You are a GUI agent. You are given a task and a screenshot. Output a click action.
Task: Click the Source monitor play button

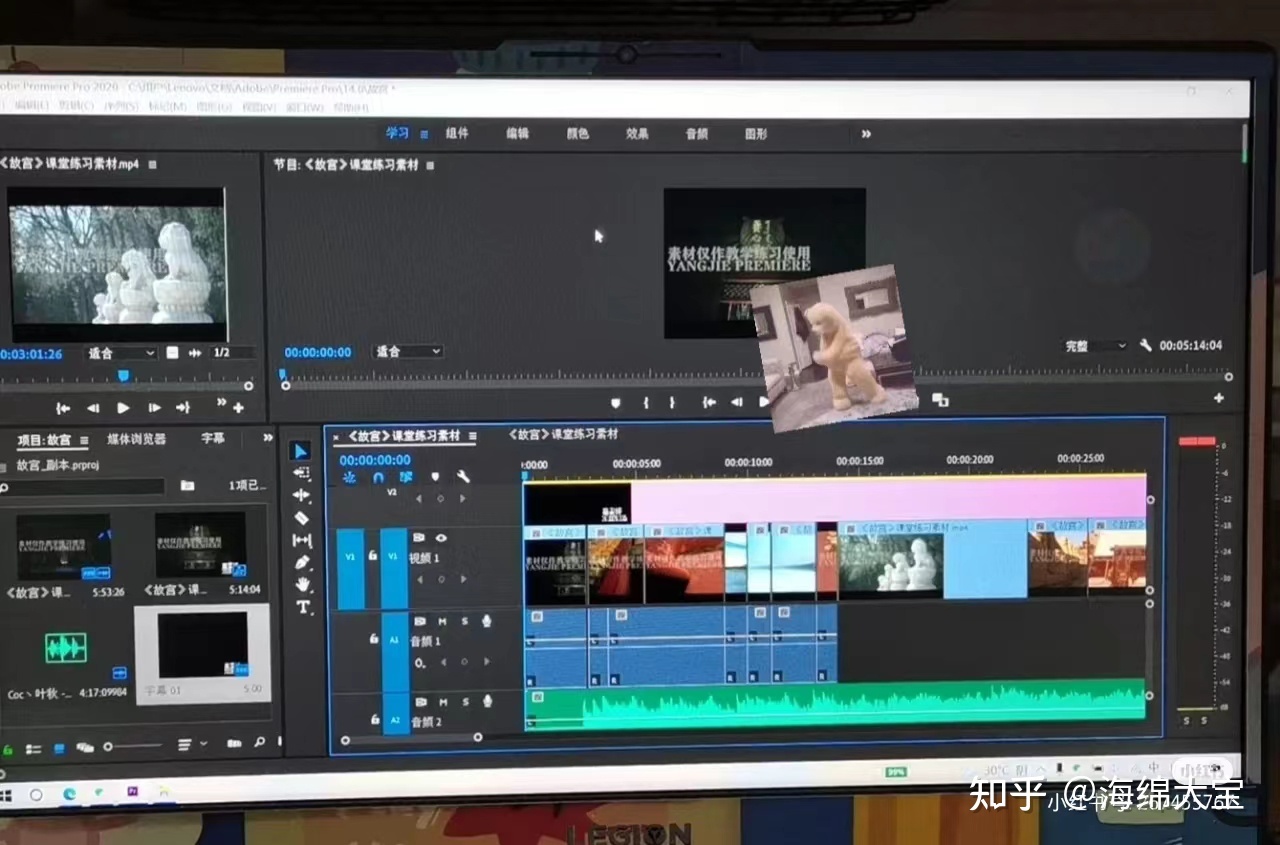(x=123, y=408)
